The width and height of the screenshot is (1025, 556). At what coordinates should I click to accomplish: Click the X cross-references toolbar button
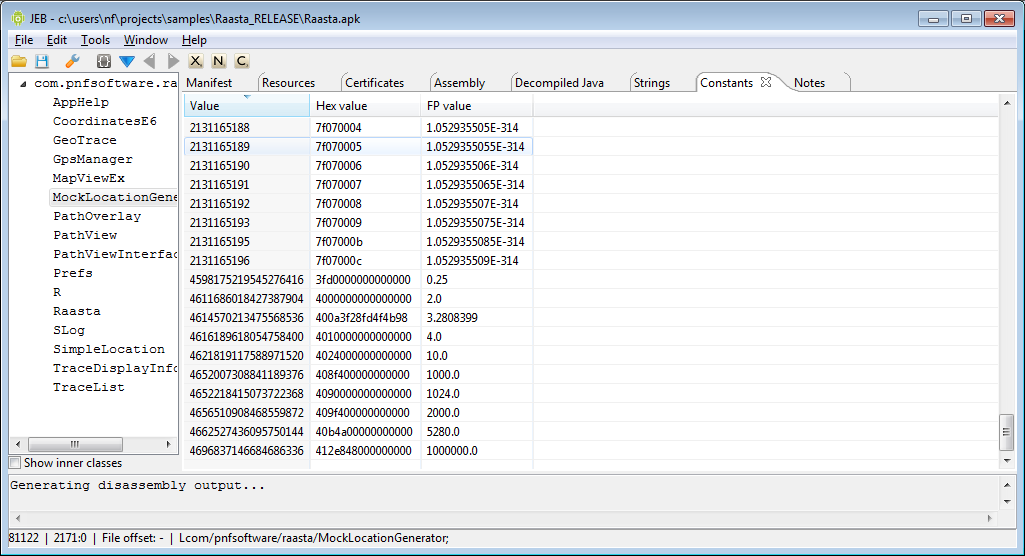(195, 61)
